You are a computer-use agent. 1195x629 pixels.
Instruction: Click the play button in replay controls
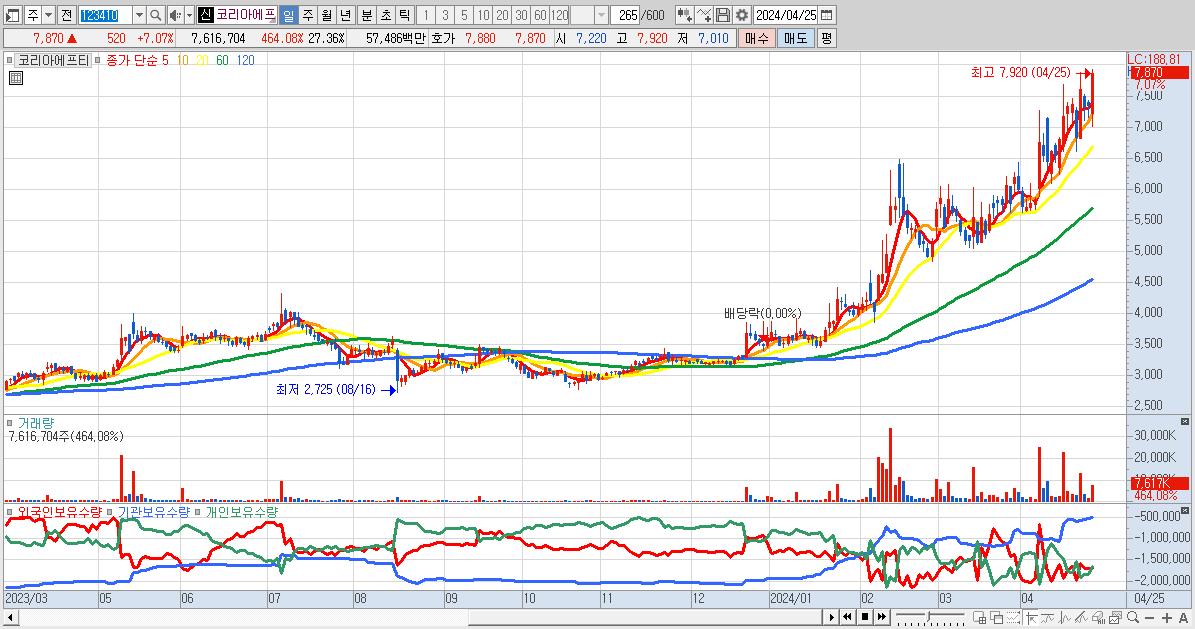[x=831, y=617]
